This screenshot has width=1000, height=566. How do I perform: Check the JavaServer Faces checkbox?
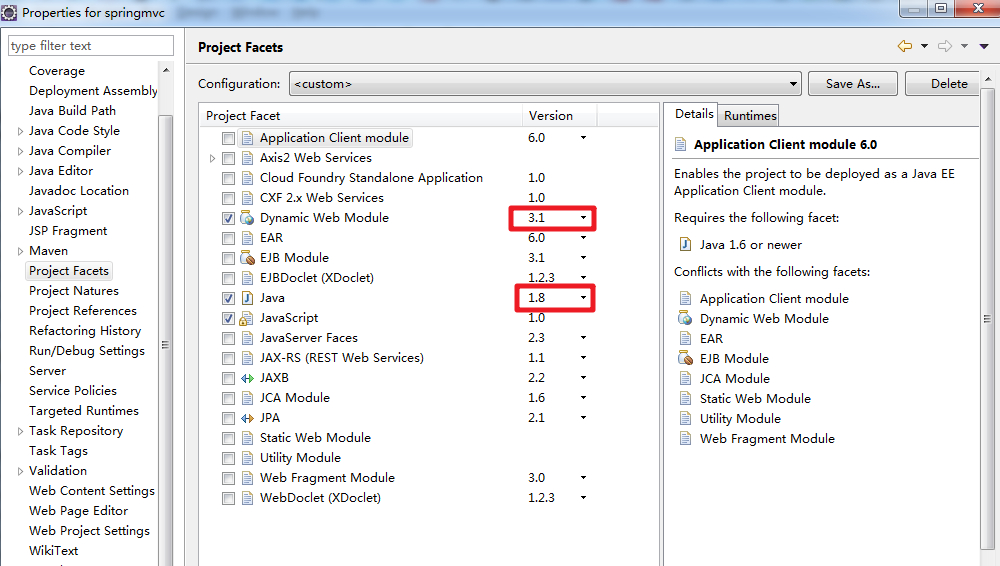point(228,338)
